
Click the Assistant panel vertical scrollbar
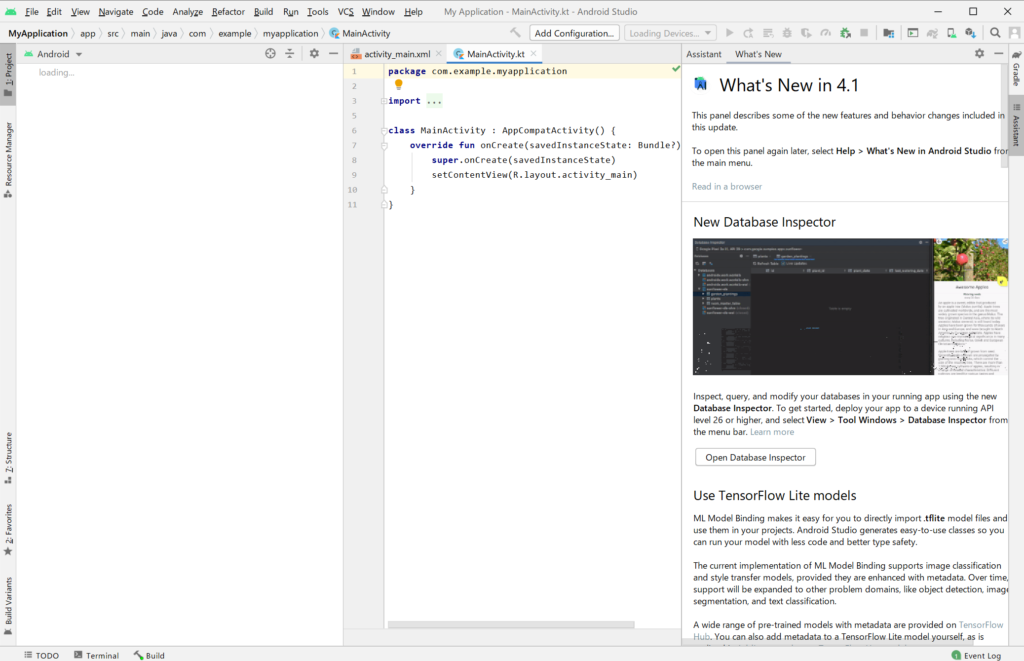(x=1004, y=116)
